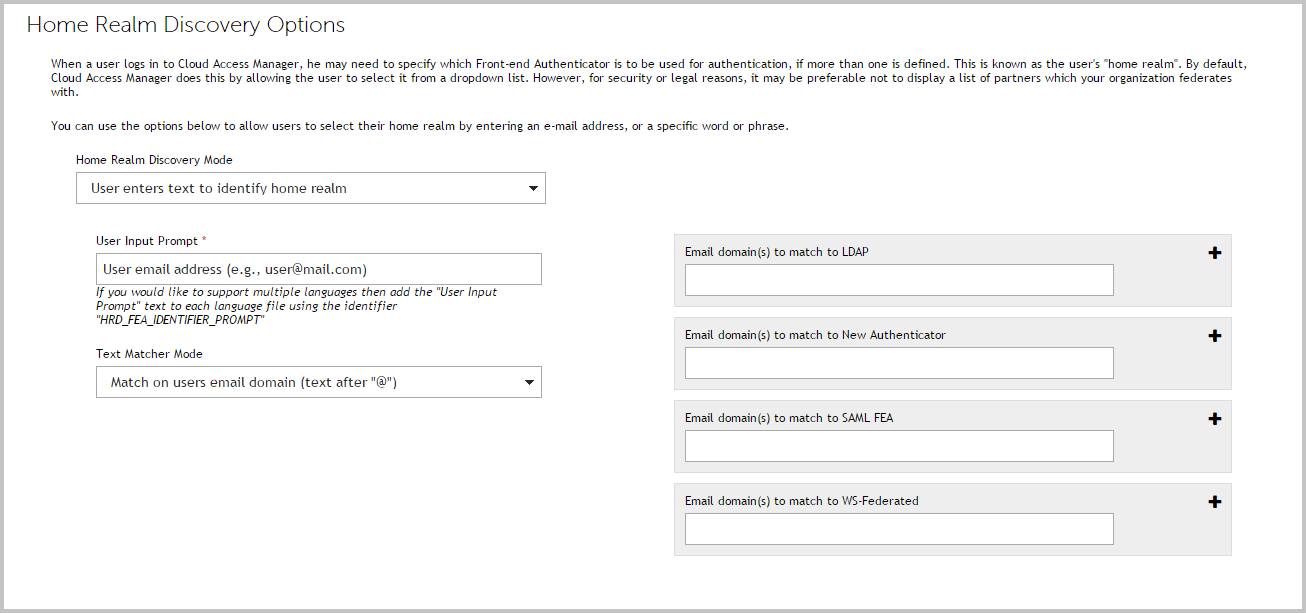Click the User Input Prompt label
The width and height of the screenshot is (1306, 613).
(148, 241)
